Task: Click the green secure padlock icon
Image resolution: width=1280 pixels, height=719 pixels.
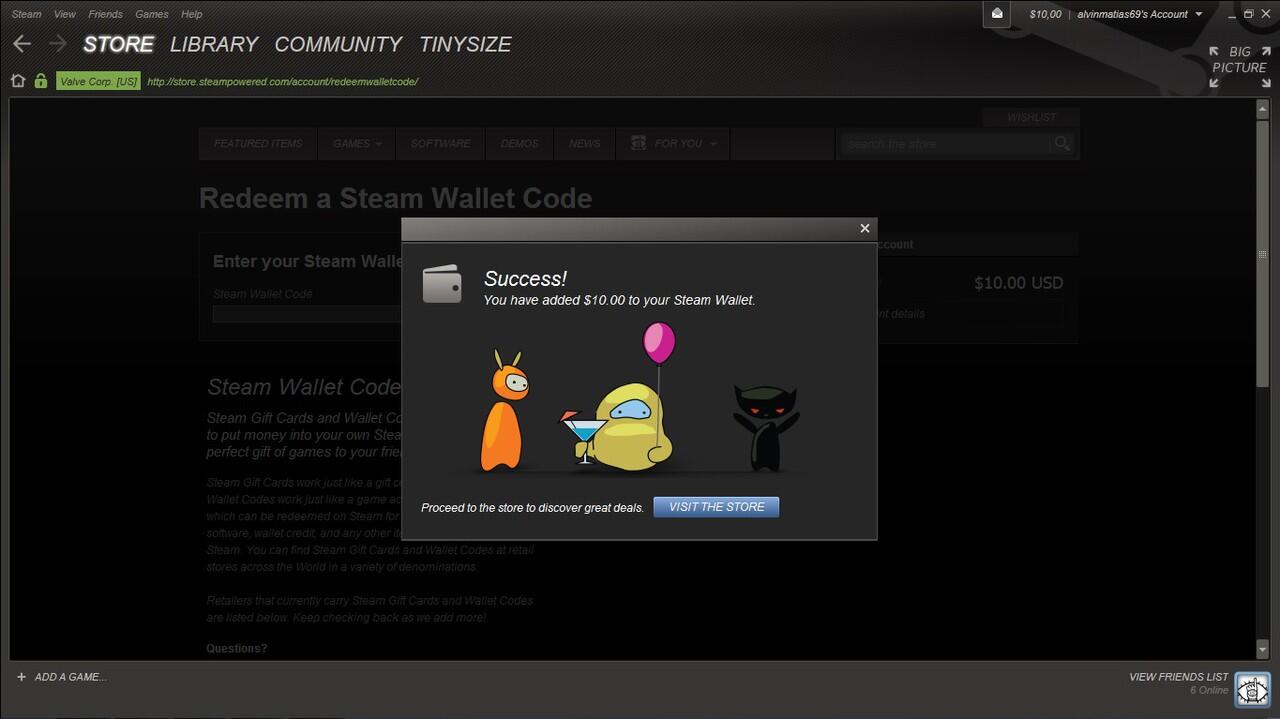Action: (41, 81)
